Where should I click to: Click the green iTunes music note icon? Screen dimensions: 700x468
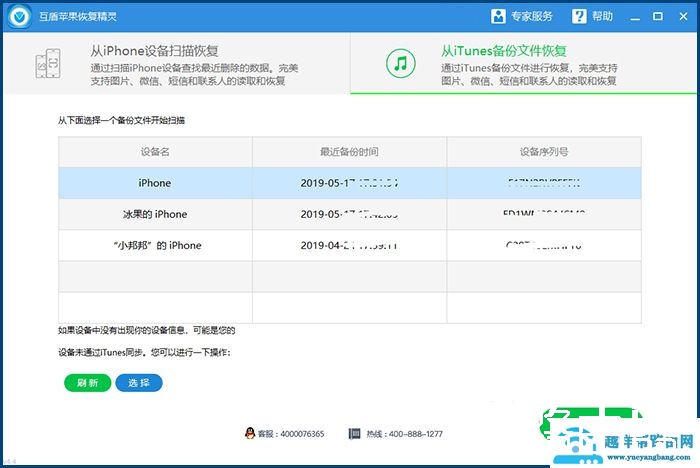(x=400, y=63)
